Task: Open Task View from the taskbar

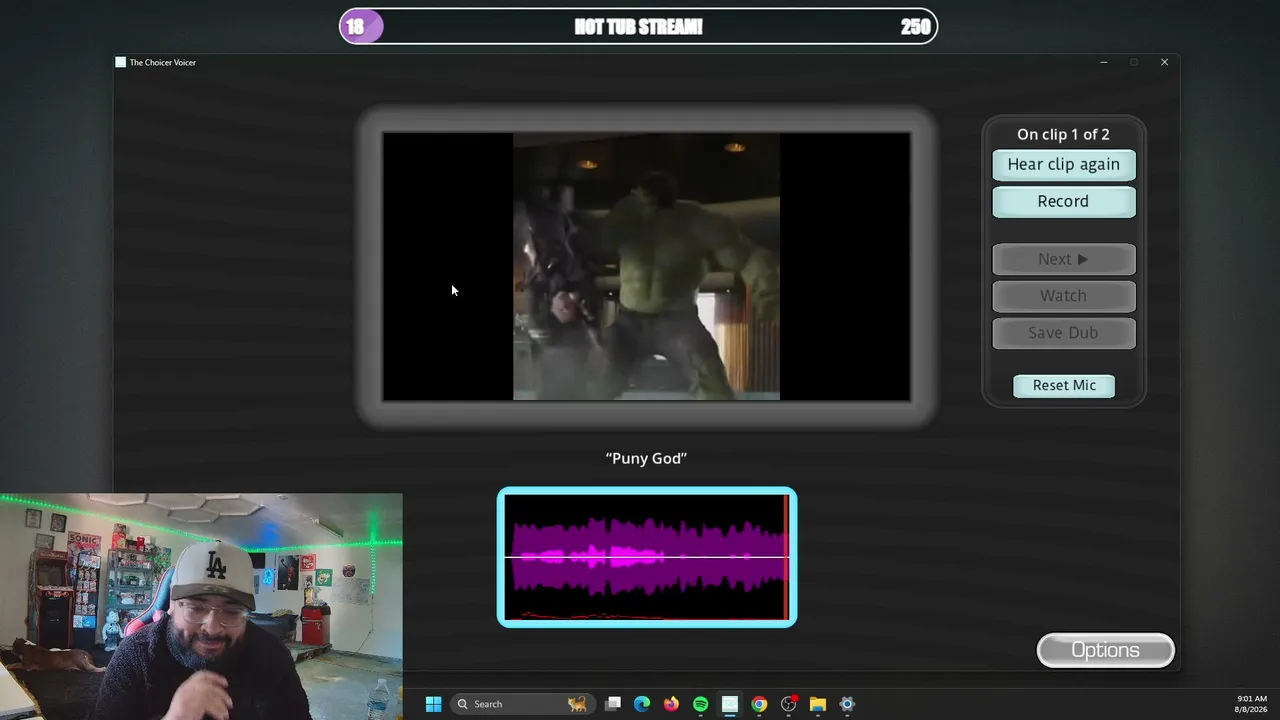Action: [x=613, y=704]
